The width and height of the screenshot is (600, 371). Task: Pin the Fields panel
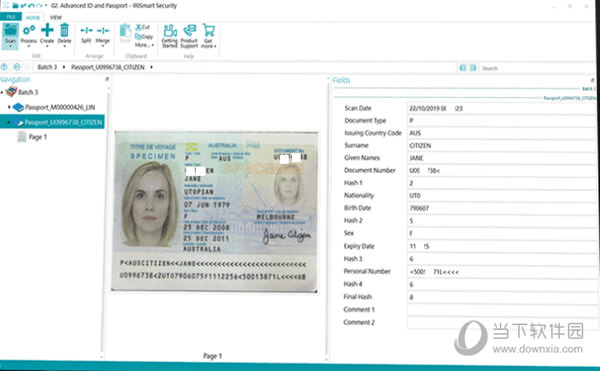592,80
